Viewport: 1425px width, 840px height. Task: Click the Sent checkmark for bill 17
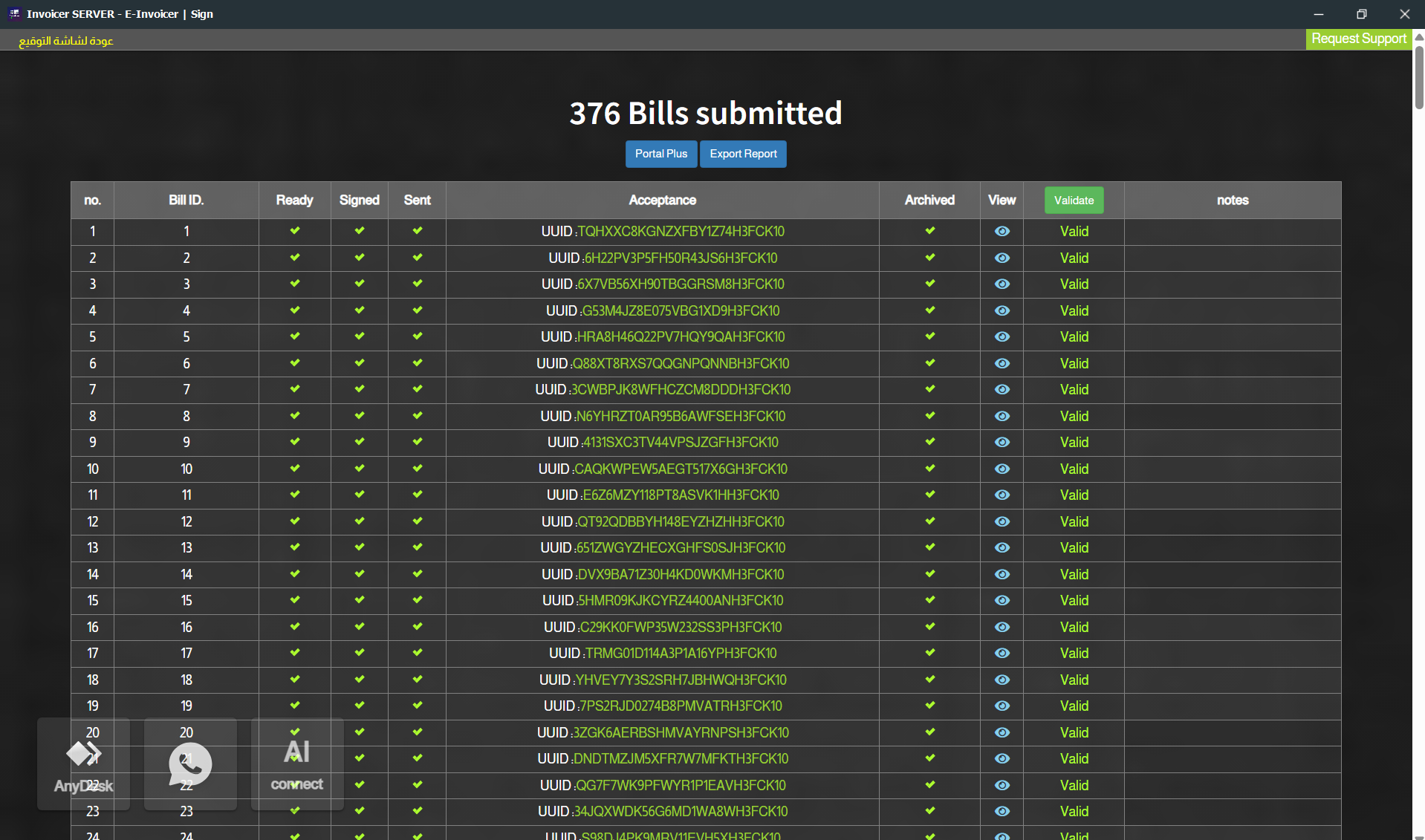point(418,653)
